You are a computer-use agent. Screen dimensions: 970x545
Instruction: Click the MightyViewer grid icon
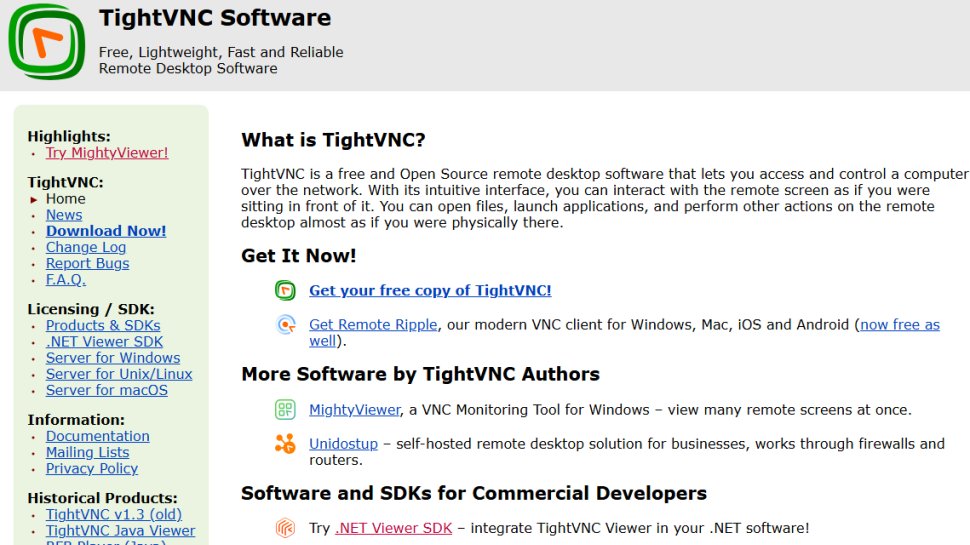tap(285, 410)
